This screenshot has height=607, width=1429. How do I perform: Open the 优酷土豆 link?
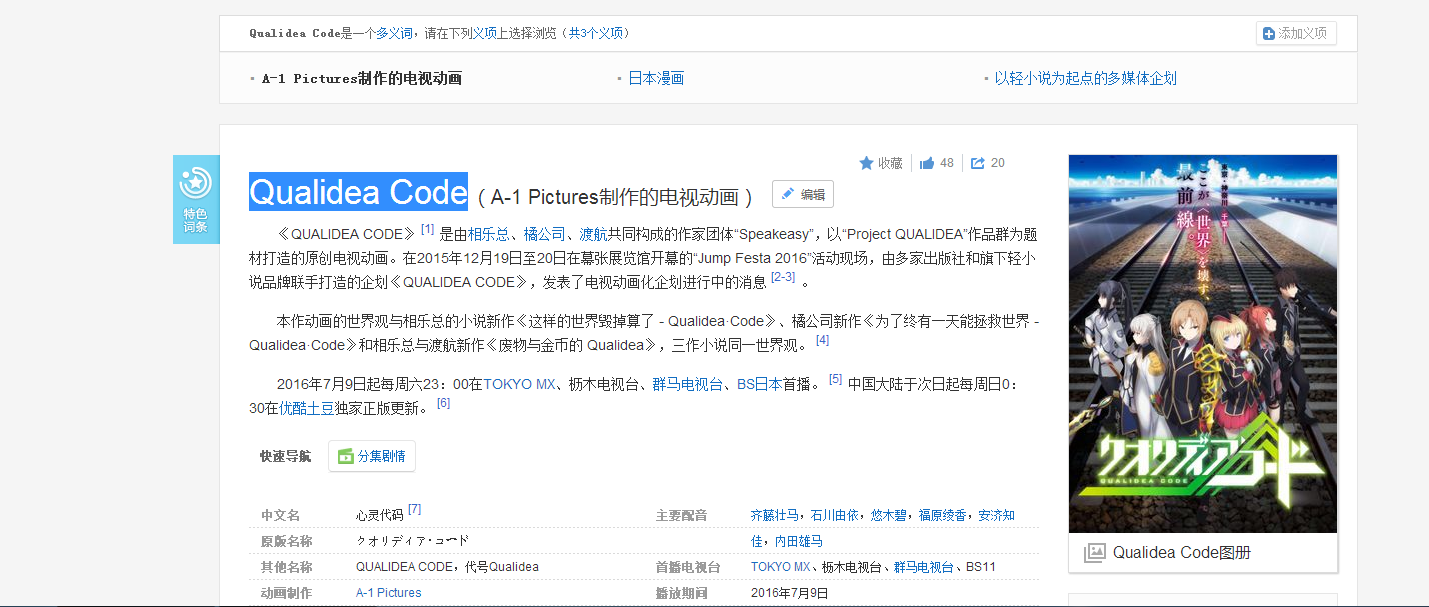point(306,408)
